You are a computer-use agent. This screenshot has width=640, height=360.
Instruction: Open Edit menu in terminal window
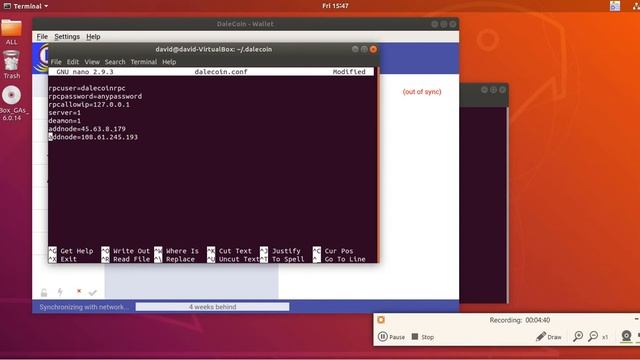coord(73,62)
